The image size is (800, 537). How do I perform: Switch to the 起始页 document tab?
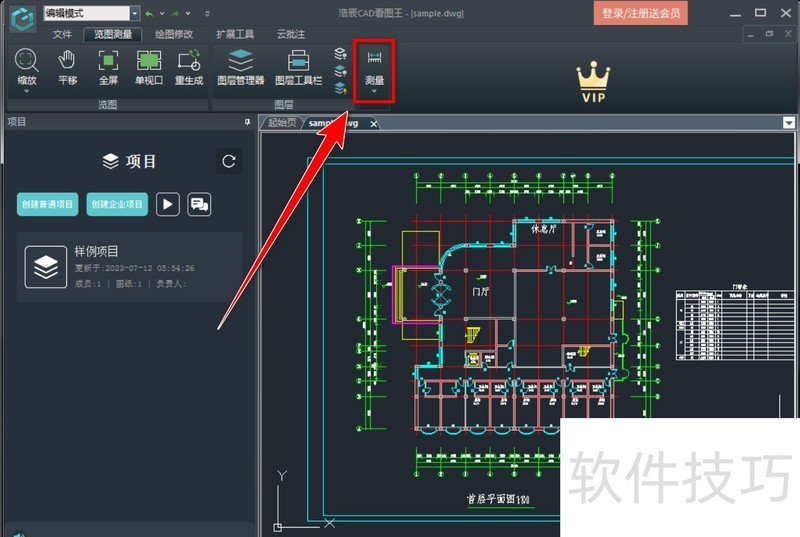coord(282,123)
